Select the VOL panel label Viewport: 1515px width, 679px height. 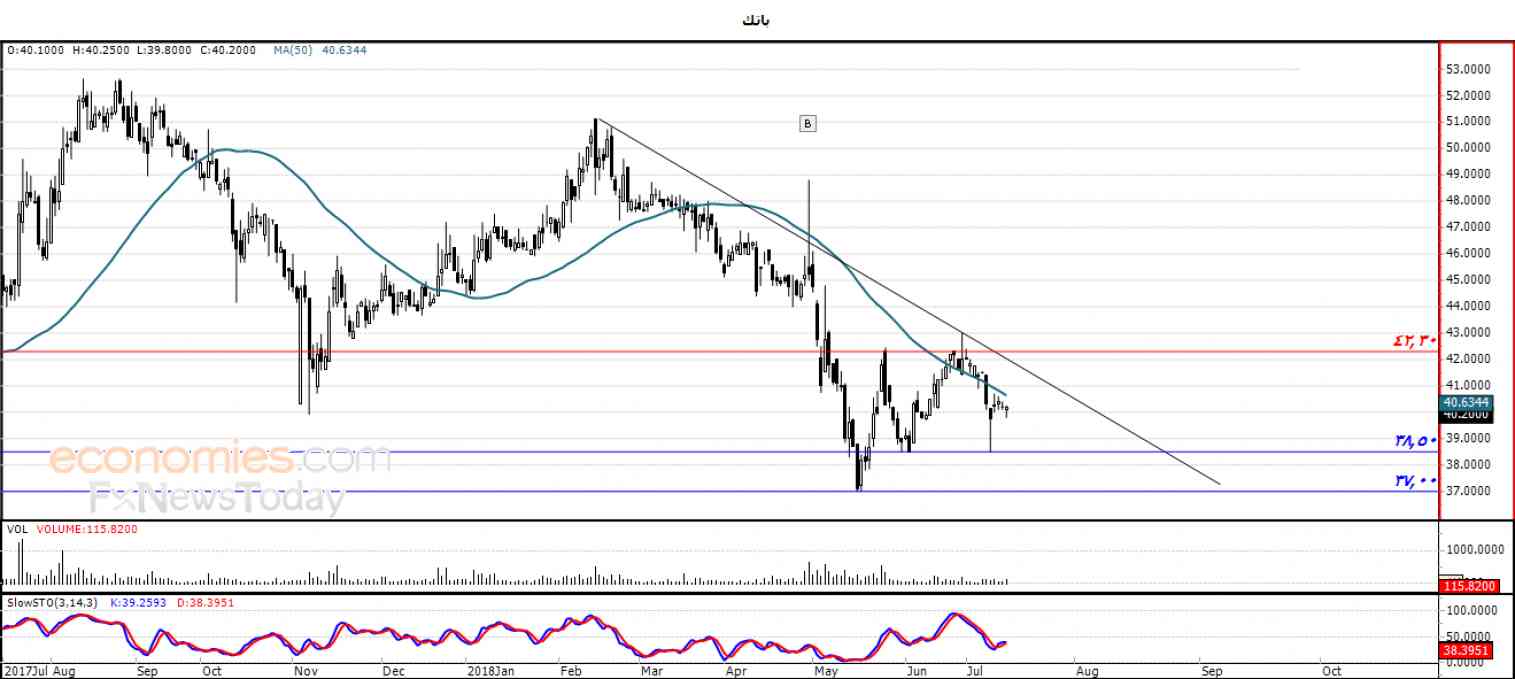[x=16, y=528]
